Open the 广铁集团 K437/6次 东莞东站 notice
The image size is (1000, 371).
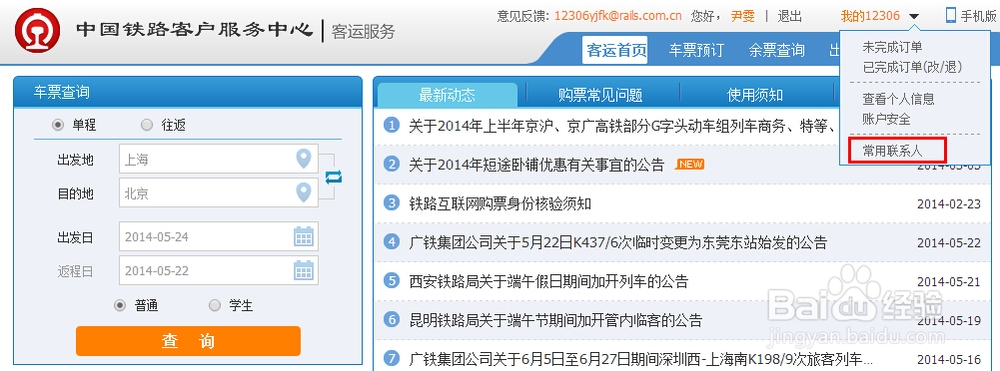pos(618,242)
